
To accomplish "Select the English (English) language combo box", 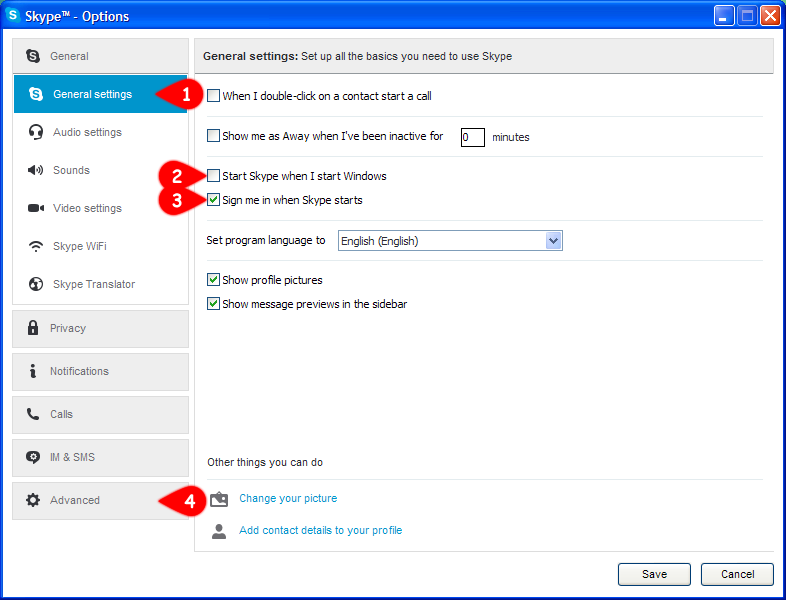I will [x=450, y=241].
